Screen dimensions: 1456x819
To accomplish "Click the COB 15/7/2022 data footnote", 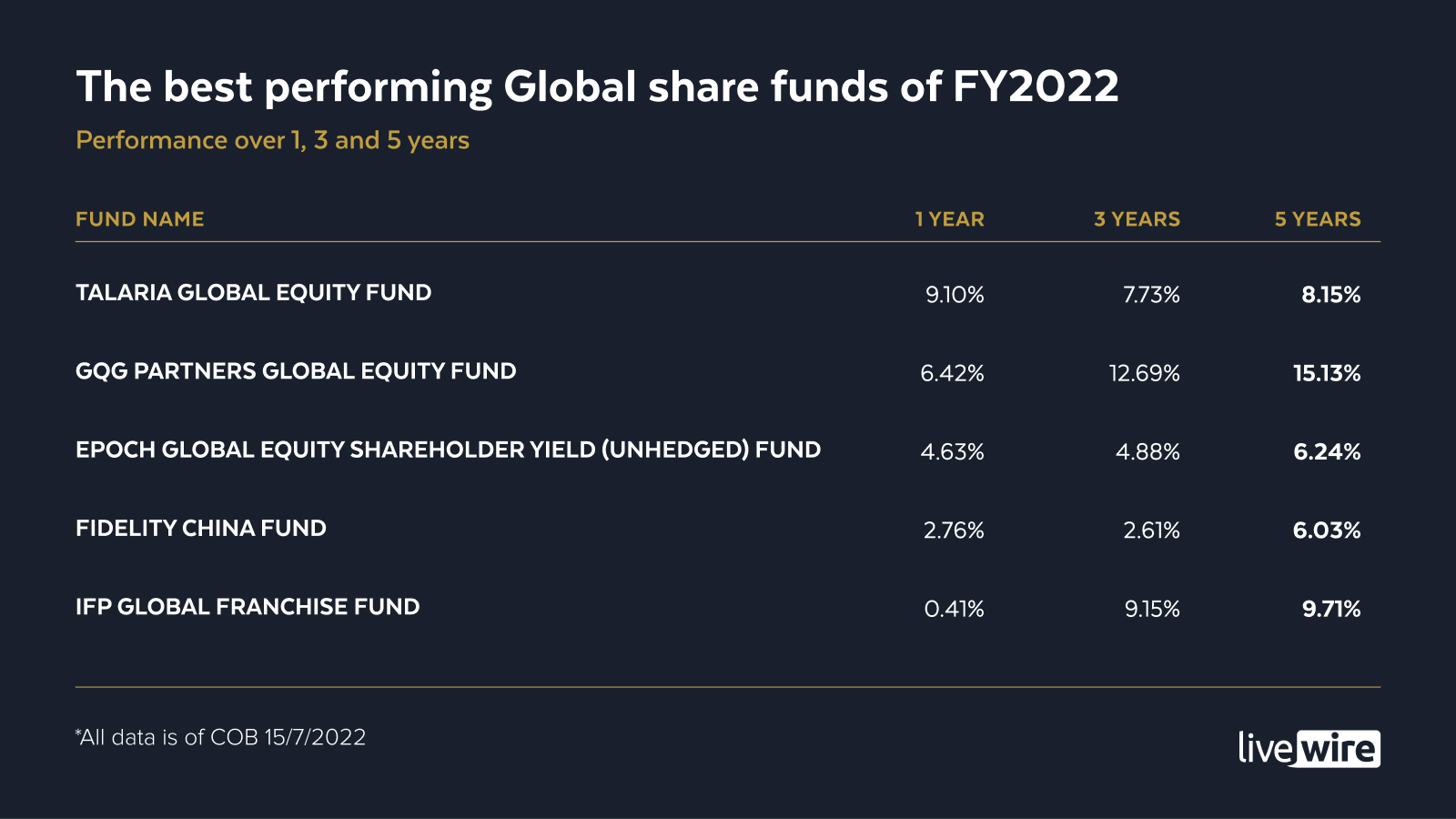I will coord(220,737).
